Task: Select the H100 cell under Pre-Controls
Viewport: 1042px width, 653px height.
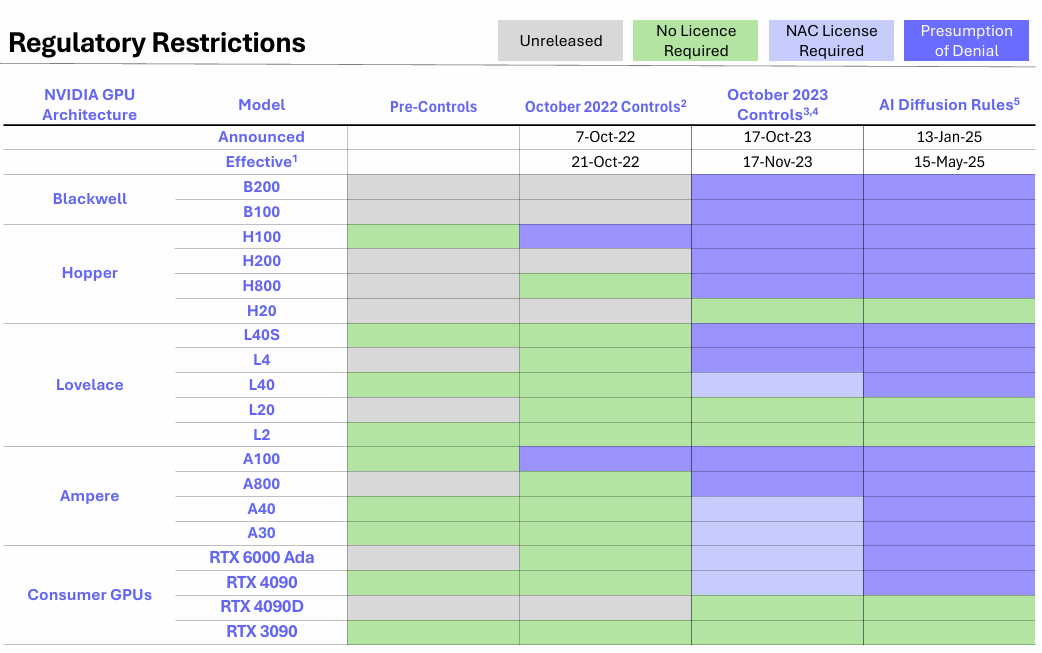Action: click(433, 236)
